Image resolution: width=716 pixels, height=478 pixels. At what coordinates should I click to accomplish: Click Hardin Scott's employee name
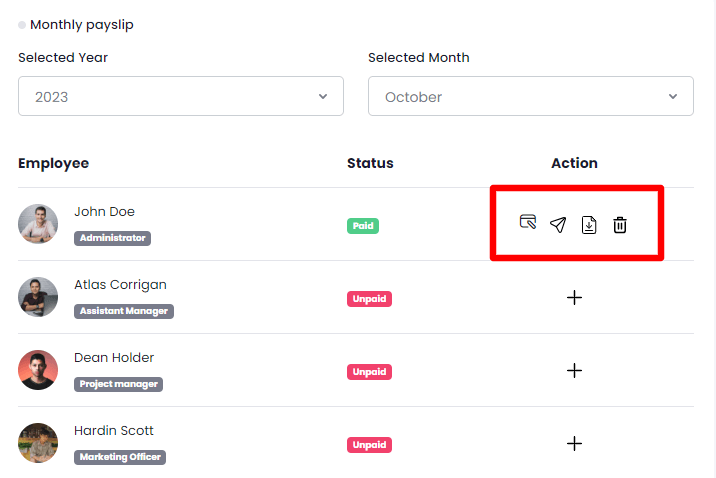tap(114, 431)
